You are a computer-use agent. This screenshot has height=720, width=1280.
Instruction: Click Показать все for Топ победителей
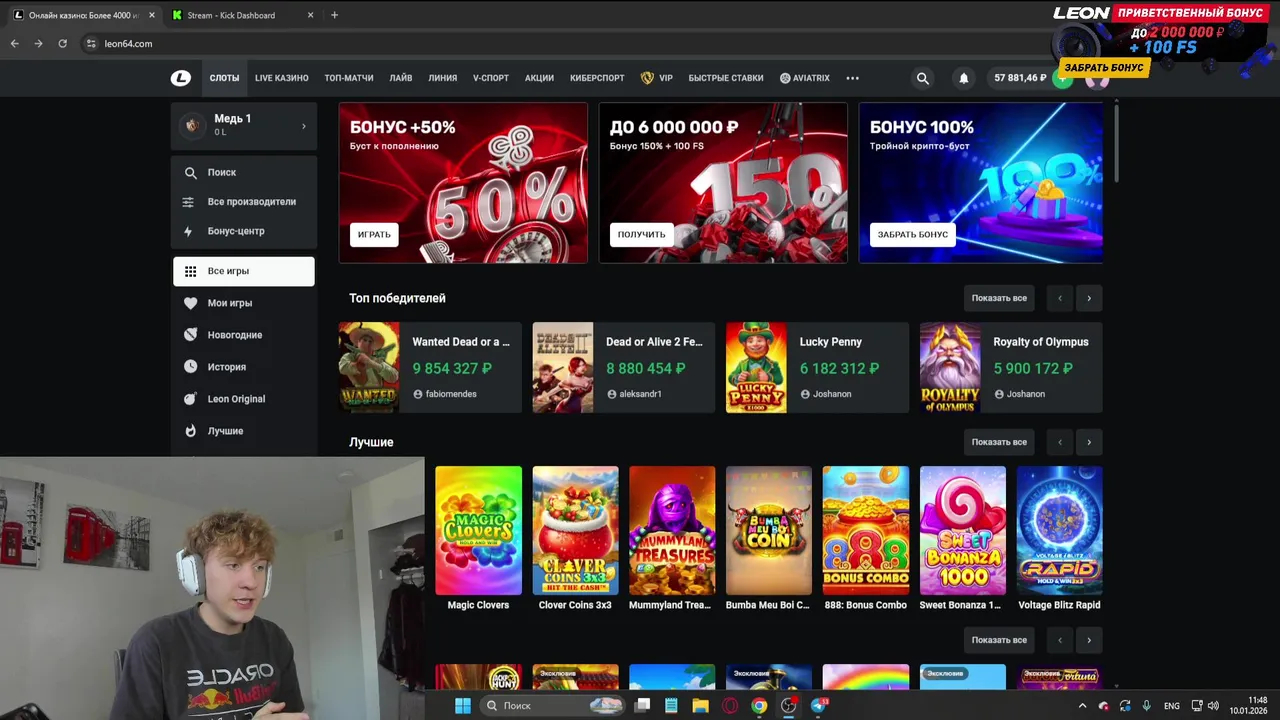(x=999, y=298)
